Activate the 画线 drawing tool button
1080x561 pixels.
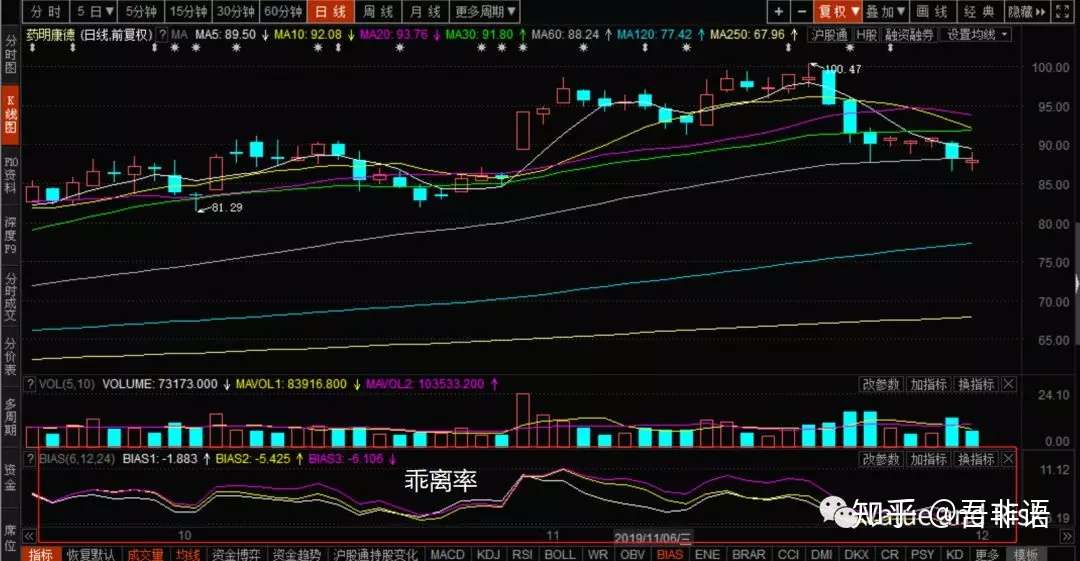[x=933, y=11]
